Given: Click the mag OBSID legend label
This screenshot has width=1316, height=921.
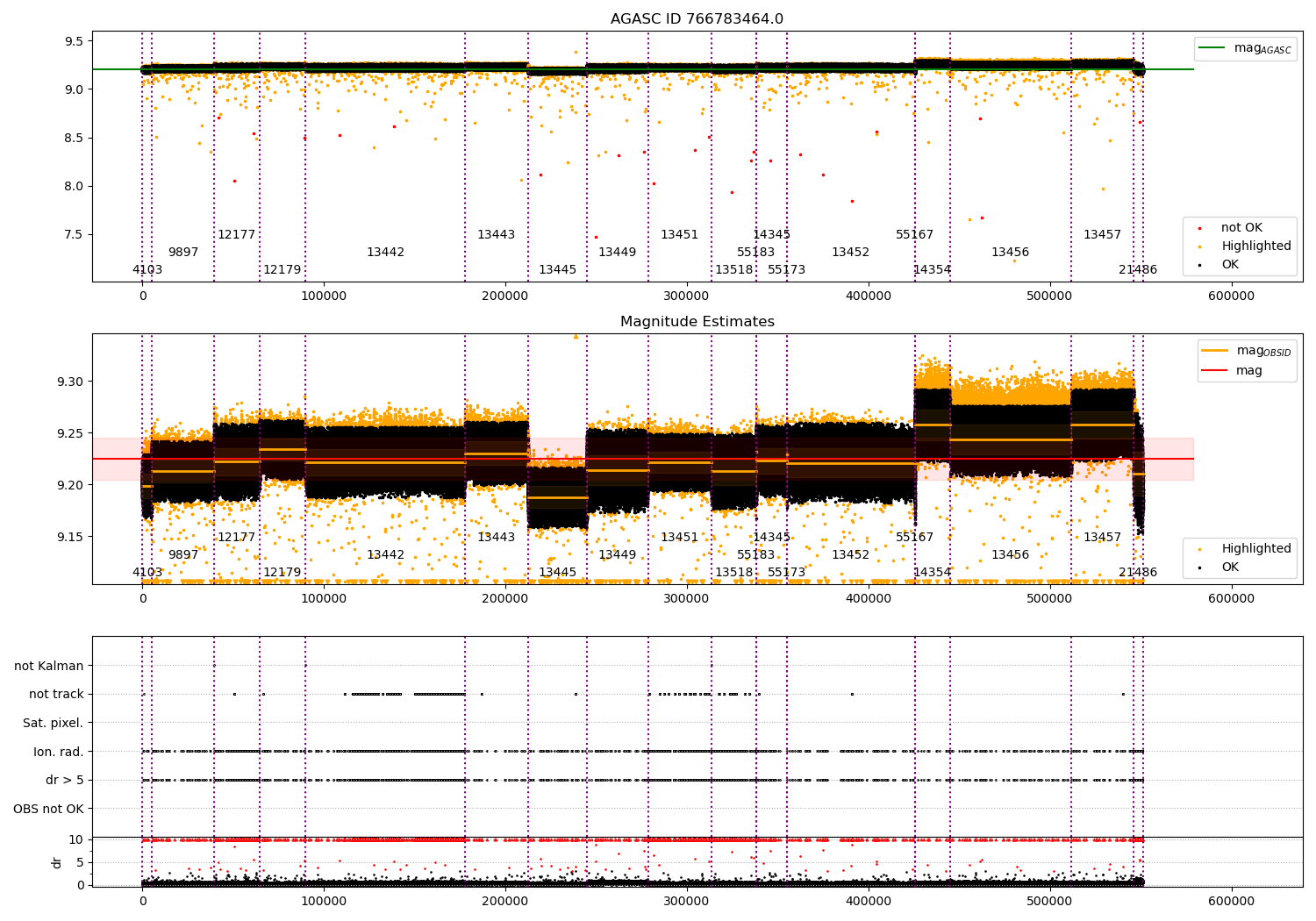Looking at the screenshot, I should point(1263,351).
